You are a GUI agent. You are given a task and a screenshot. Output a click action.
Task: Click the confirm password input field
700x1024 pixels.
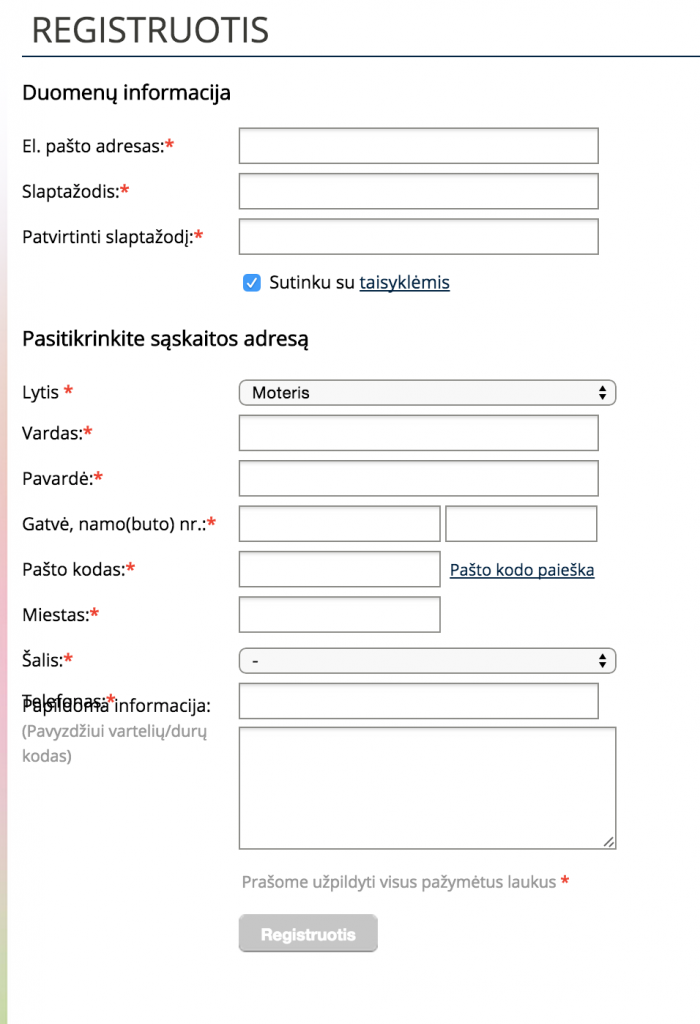(x=418, y=237)
